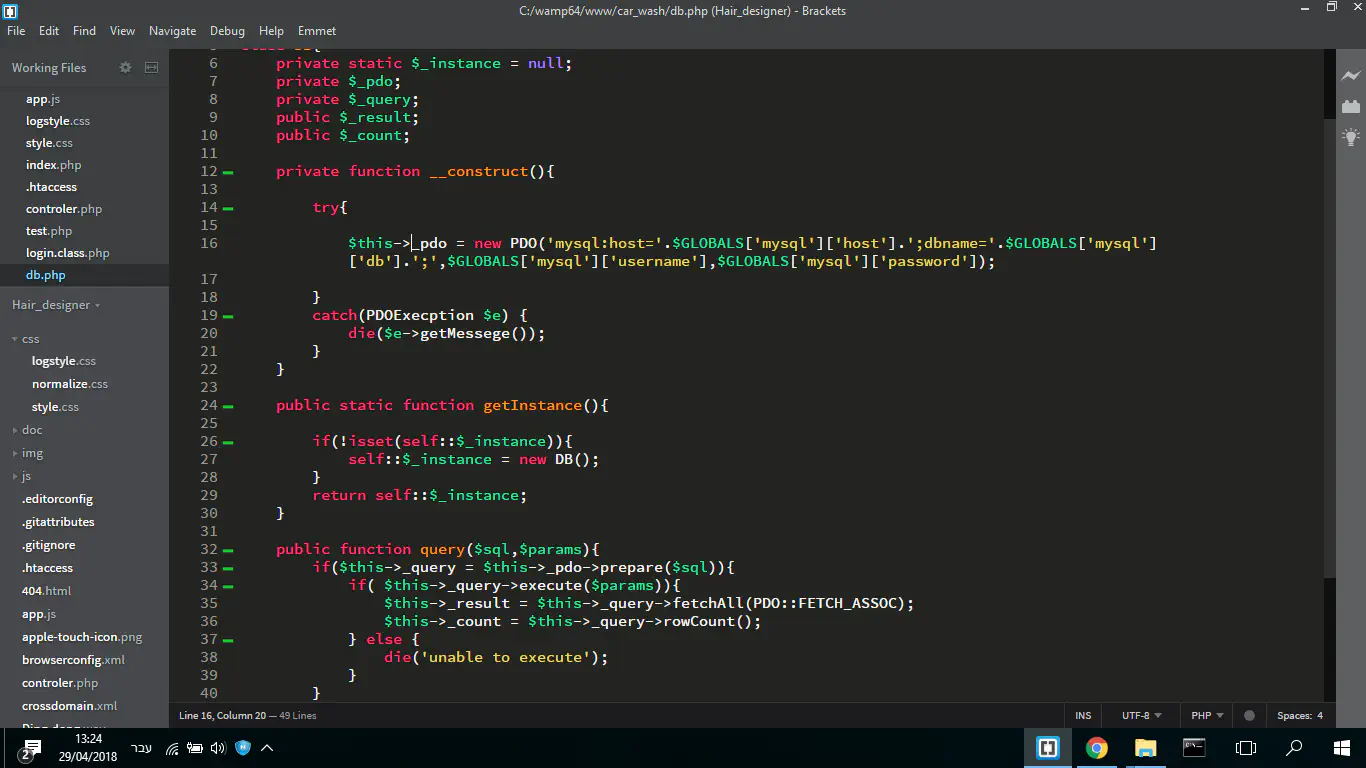
Task: Open the UTF-8 encoding dropdown
Action: 1141,716
